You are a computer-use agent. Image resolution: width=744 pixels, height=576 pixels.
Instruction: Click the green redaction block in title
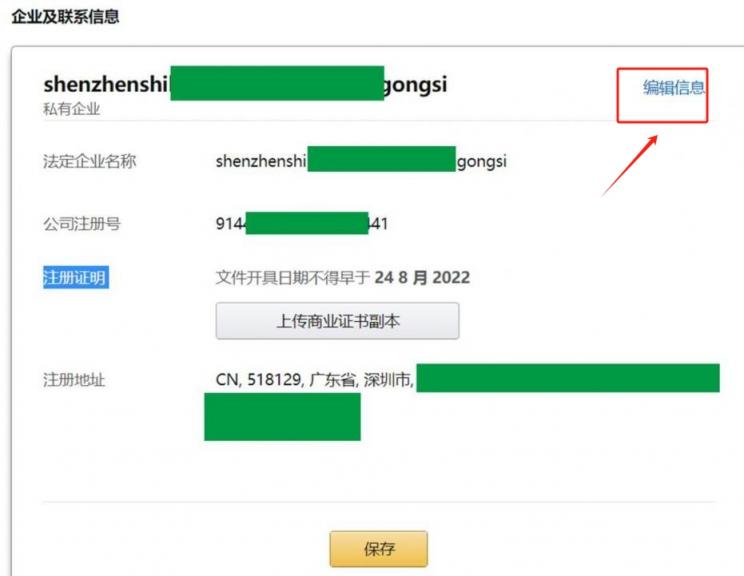(277, 84)
